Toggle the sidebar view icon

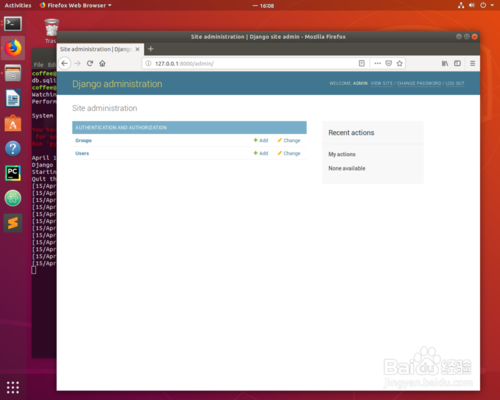(x=457, y=63)
